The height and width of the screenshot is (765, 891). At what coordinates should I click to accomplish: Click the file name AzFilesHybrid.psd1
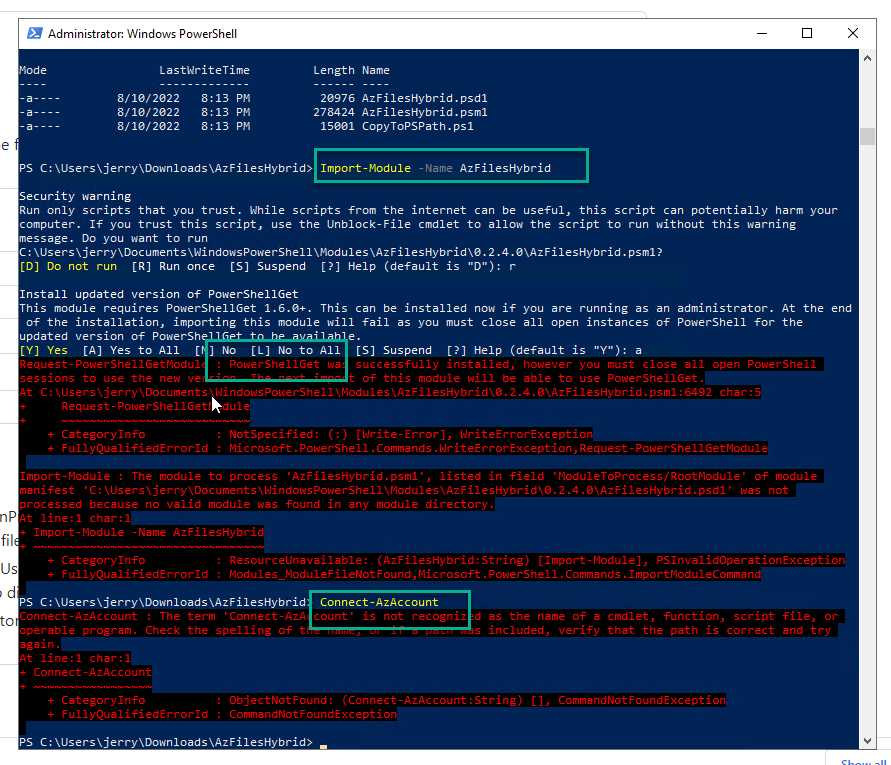(x=424, y=98)
